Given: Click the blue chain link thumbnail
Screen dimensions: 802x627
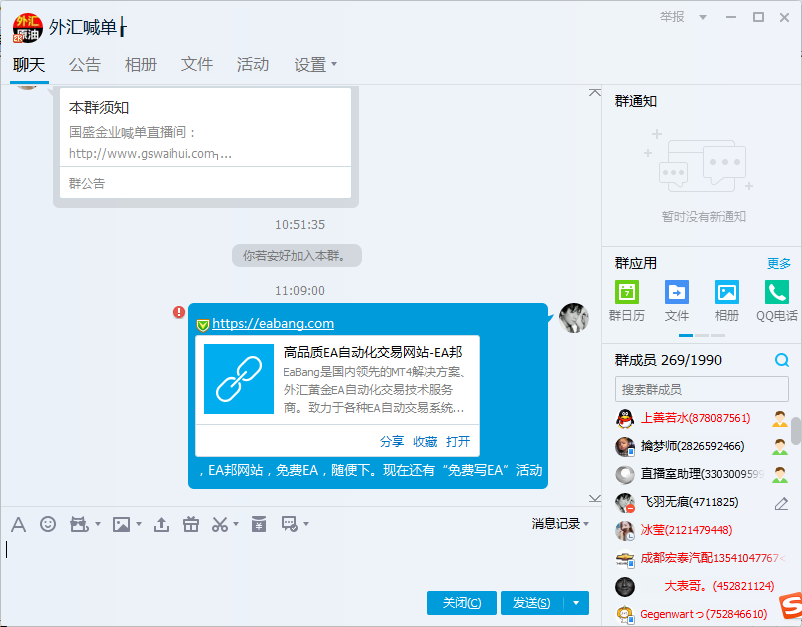Looking at the screenshot, I should coord(239,379).
